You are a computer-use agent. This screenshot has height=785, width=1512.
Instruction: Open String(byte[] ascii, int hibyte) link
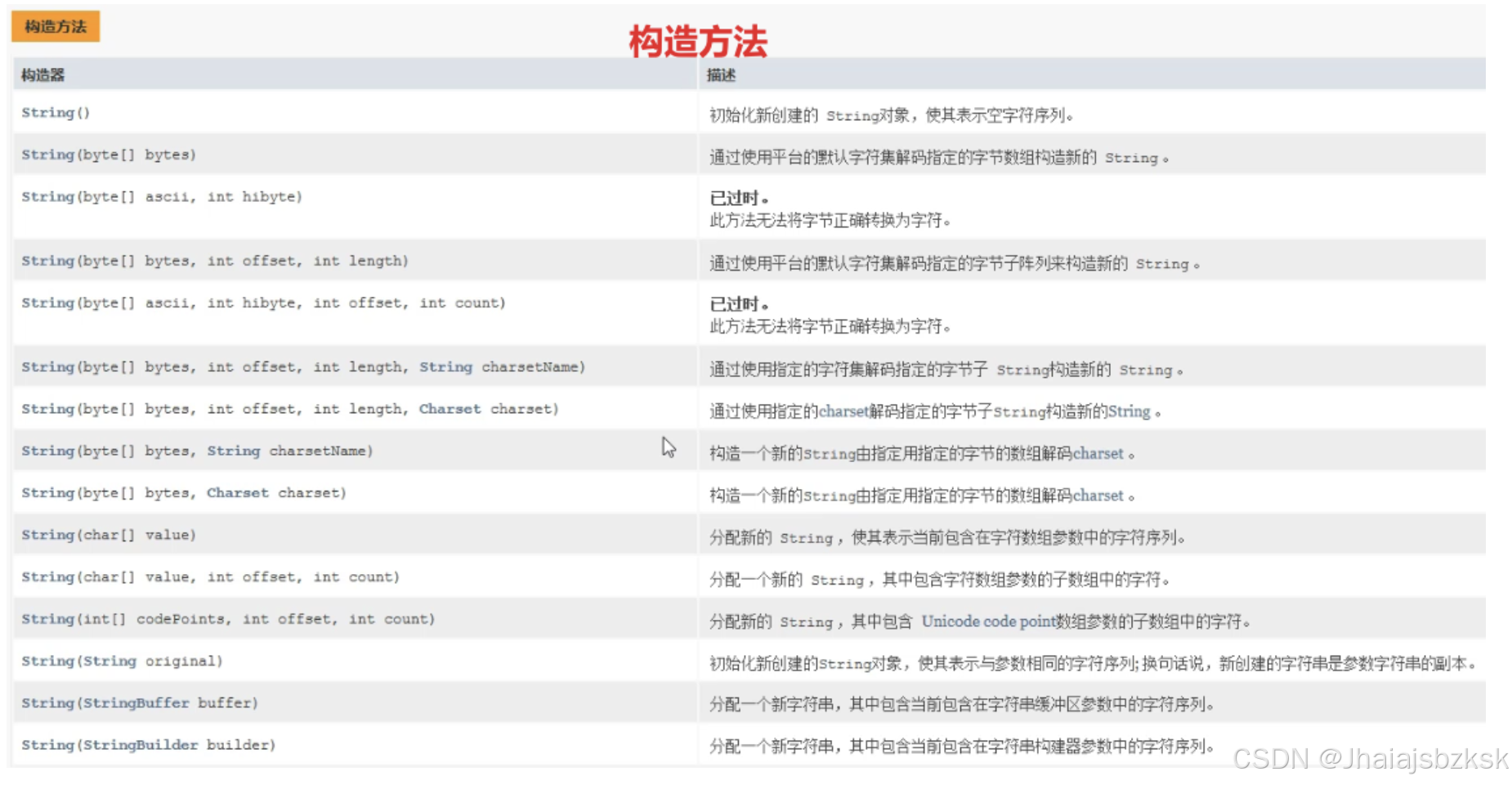click(x=162, y=197)
